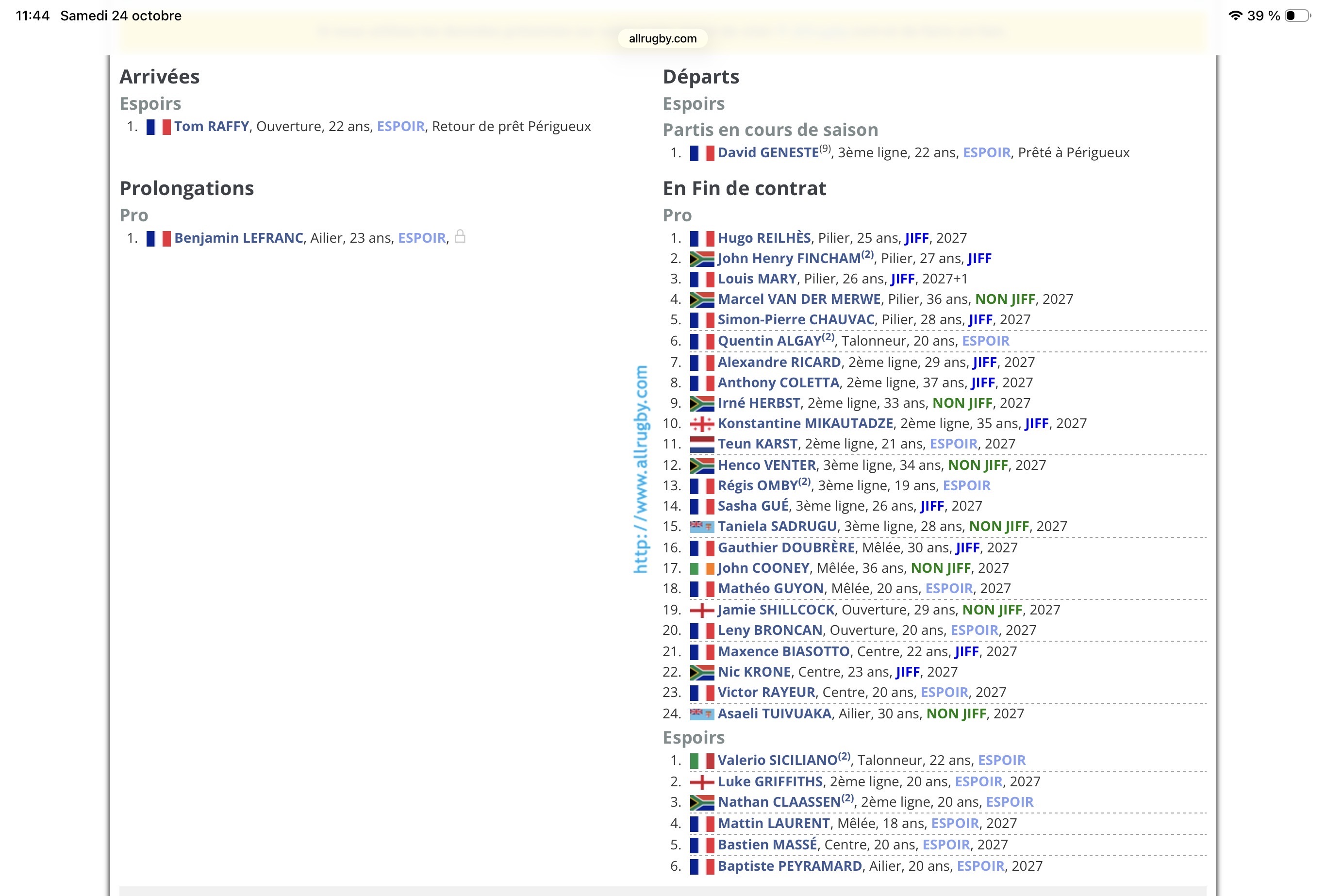Click the South African flag beside Nathan CLAASSEN
The width and height of the screenshot is (1326, 896).
point(702,802)
